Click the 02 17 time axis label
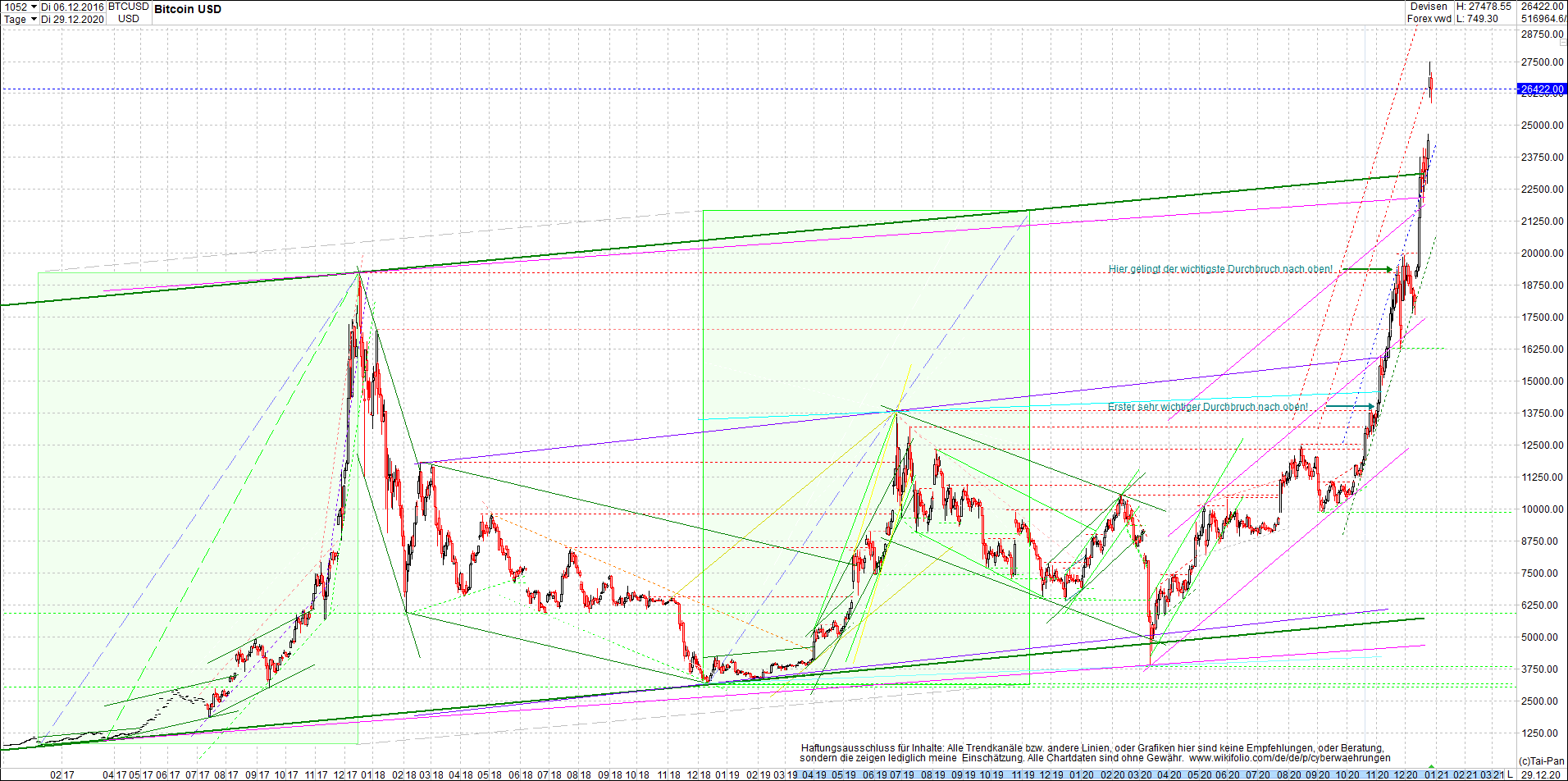 pos(62,774)
